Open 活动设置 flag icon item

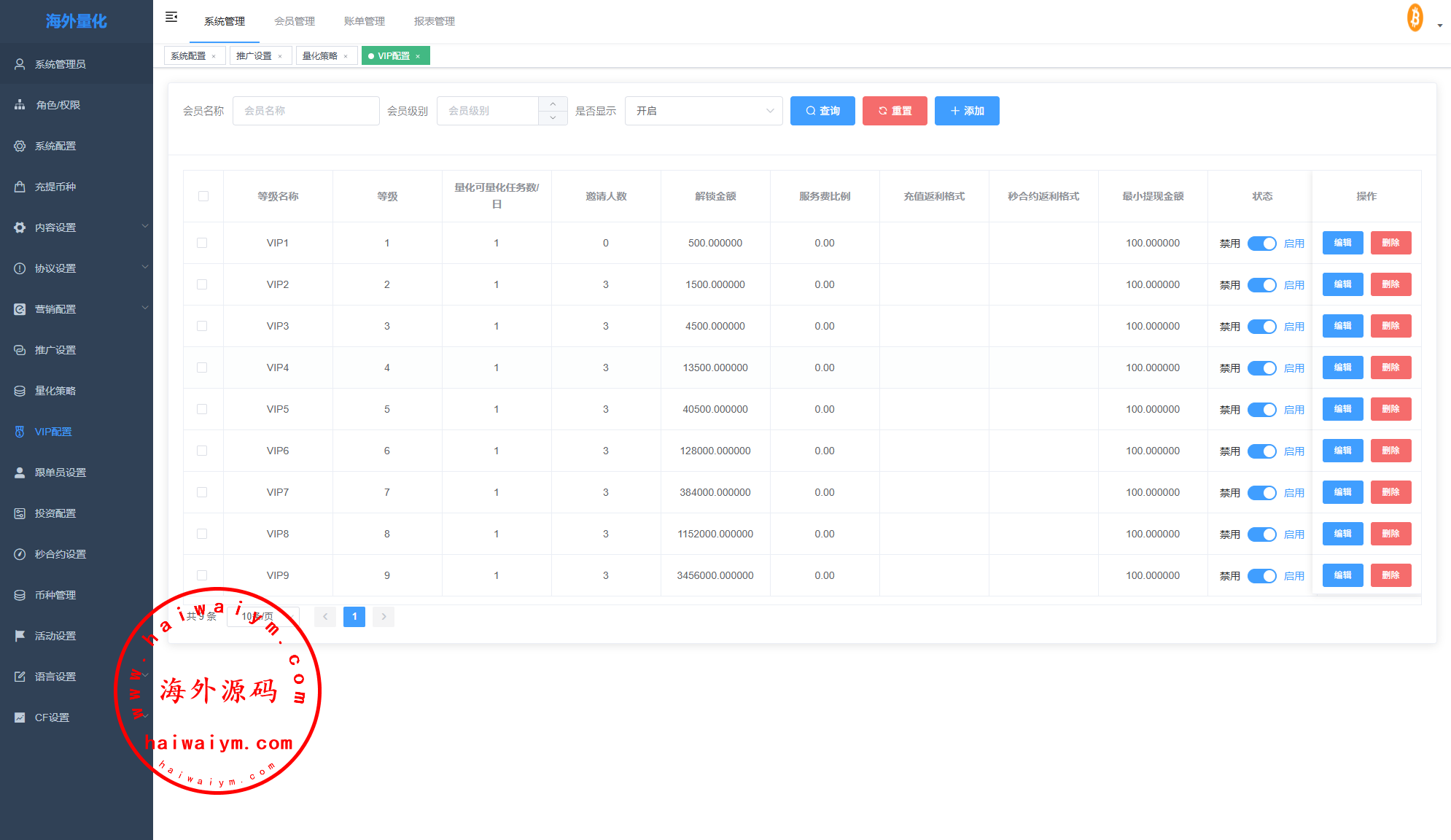point(20,636)
